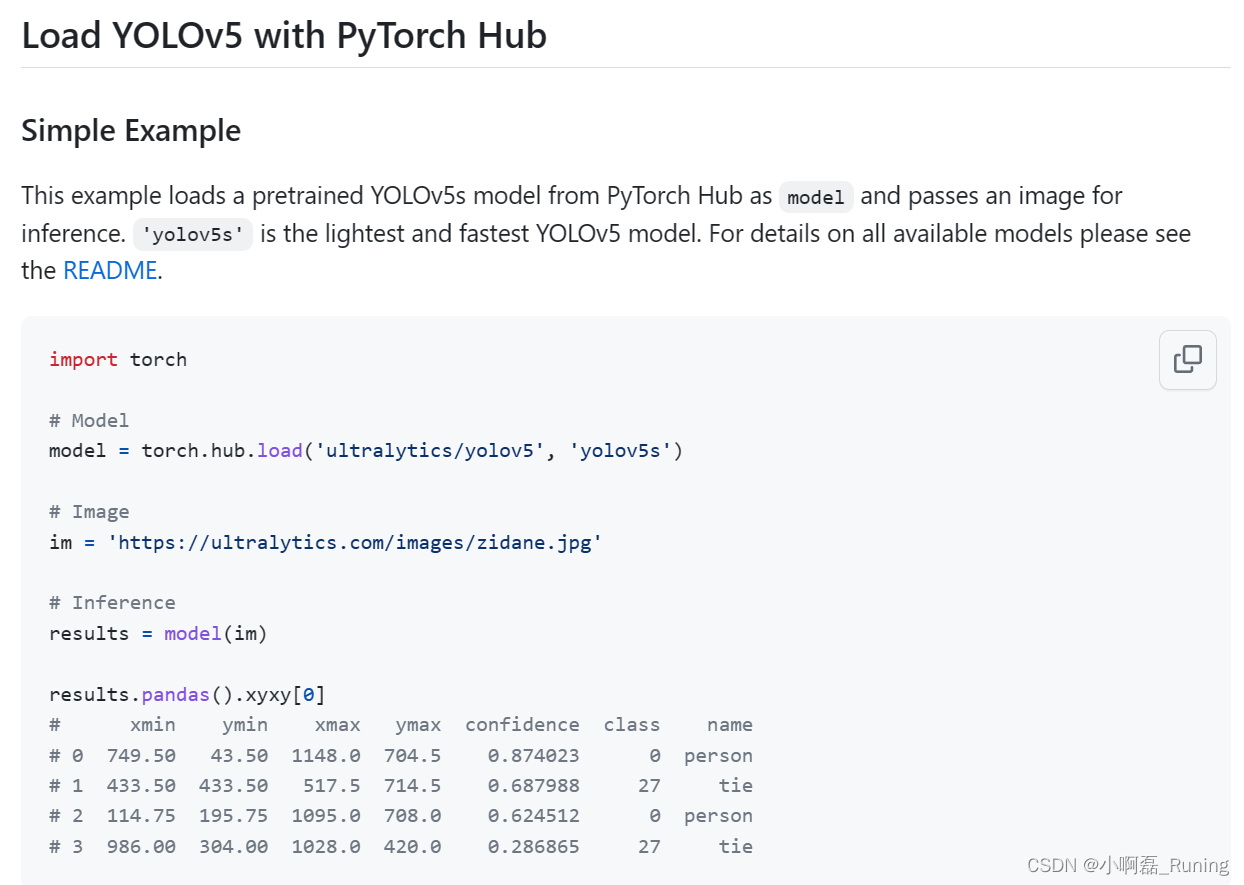Click the zidane.jpg image URL in code
This screenshot has width=1244, height=885.
(x=355, y=541)
